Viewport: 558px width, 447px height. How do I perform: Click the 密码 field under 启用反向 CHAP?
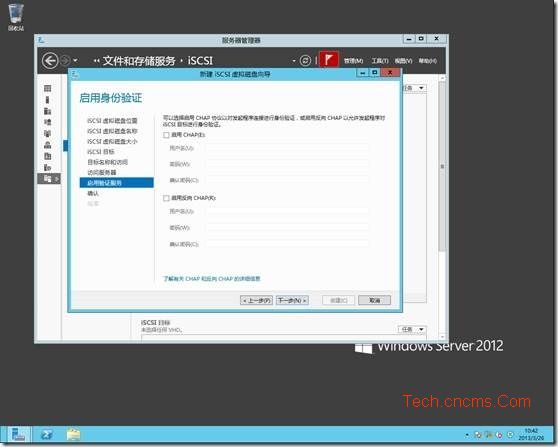(x=287, y=227)
